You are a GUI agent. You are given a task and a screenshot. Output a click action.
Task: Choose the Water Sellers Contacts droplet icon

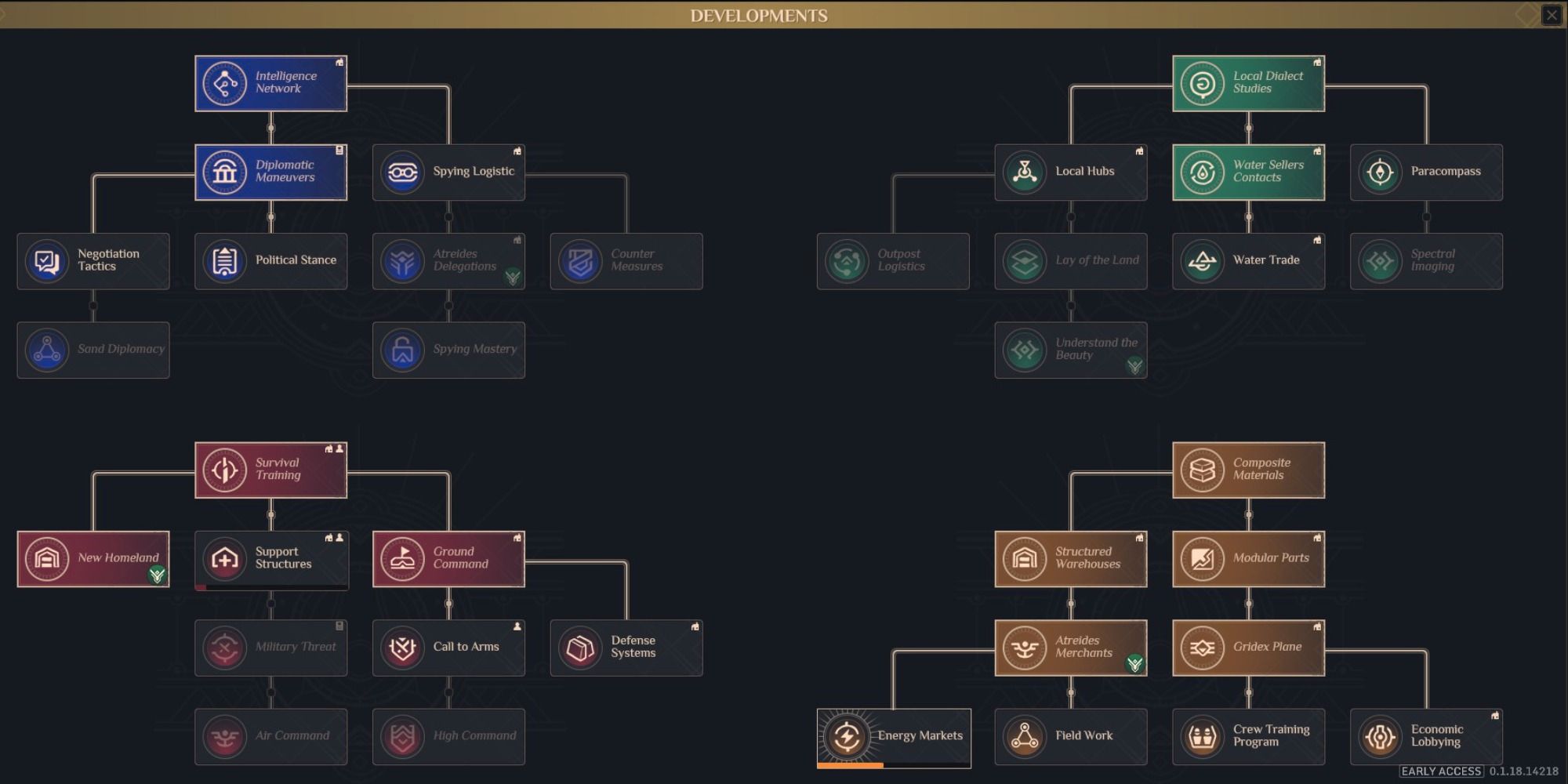coord(1203,172)
